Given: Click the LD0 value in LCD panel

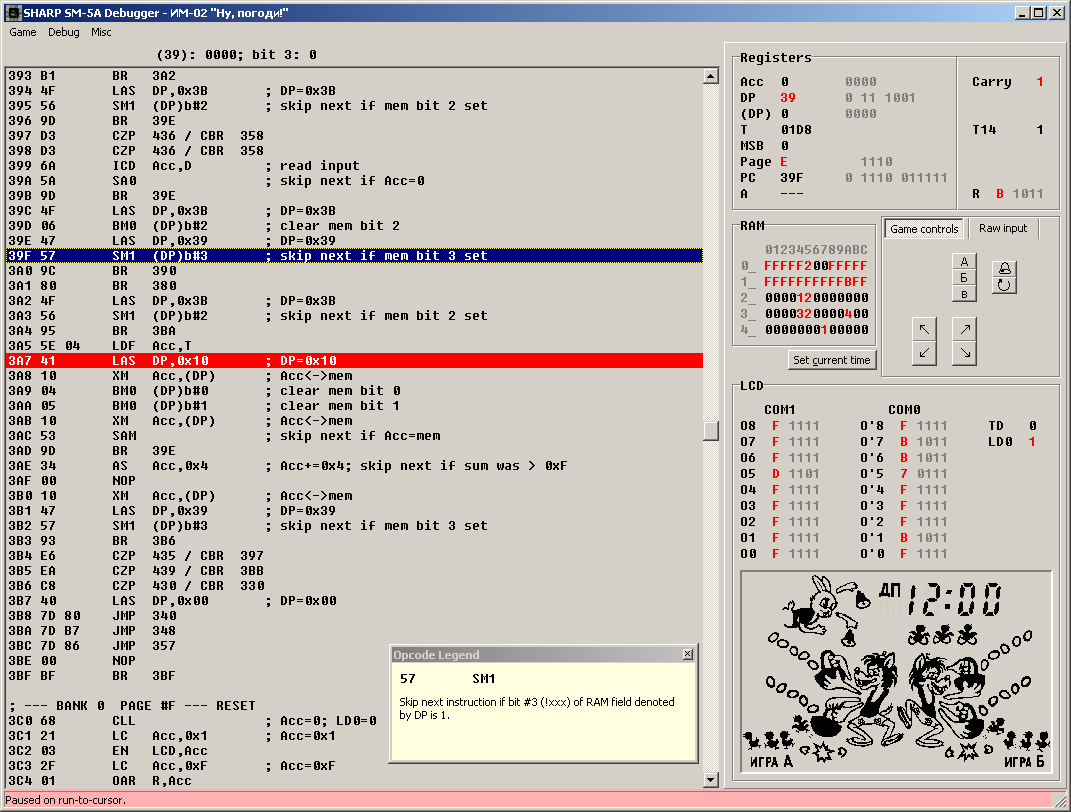Looking at the screenshot, I should click(x=1032, y=442).
